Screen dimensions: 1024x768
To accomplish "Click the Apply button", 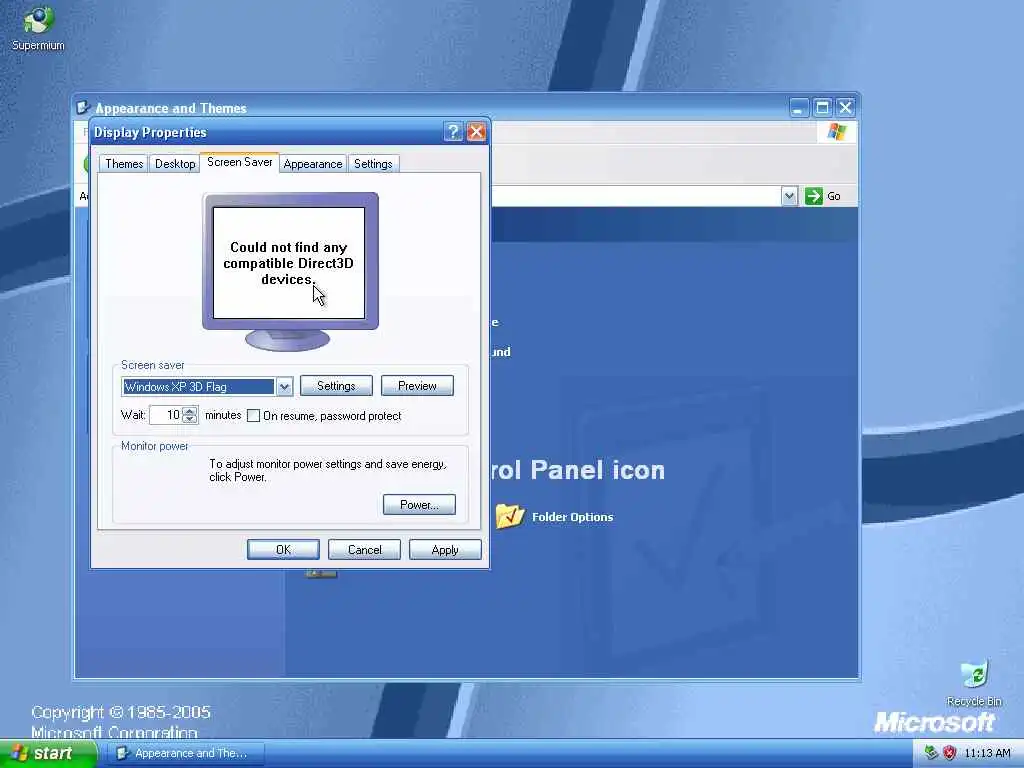I will coord(445,550).
